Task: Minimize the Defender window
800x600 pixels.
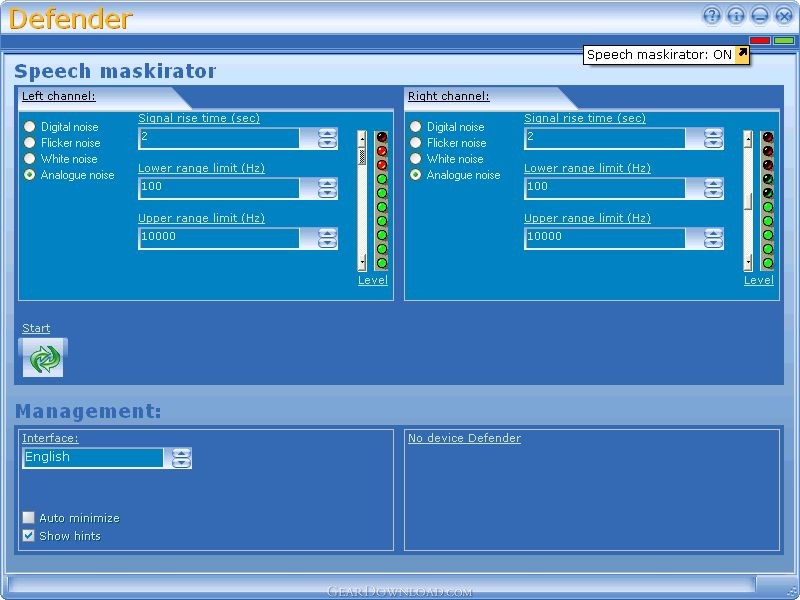Action: click(760, 16)
